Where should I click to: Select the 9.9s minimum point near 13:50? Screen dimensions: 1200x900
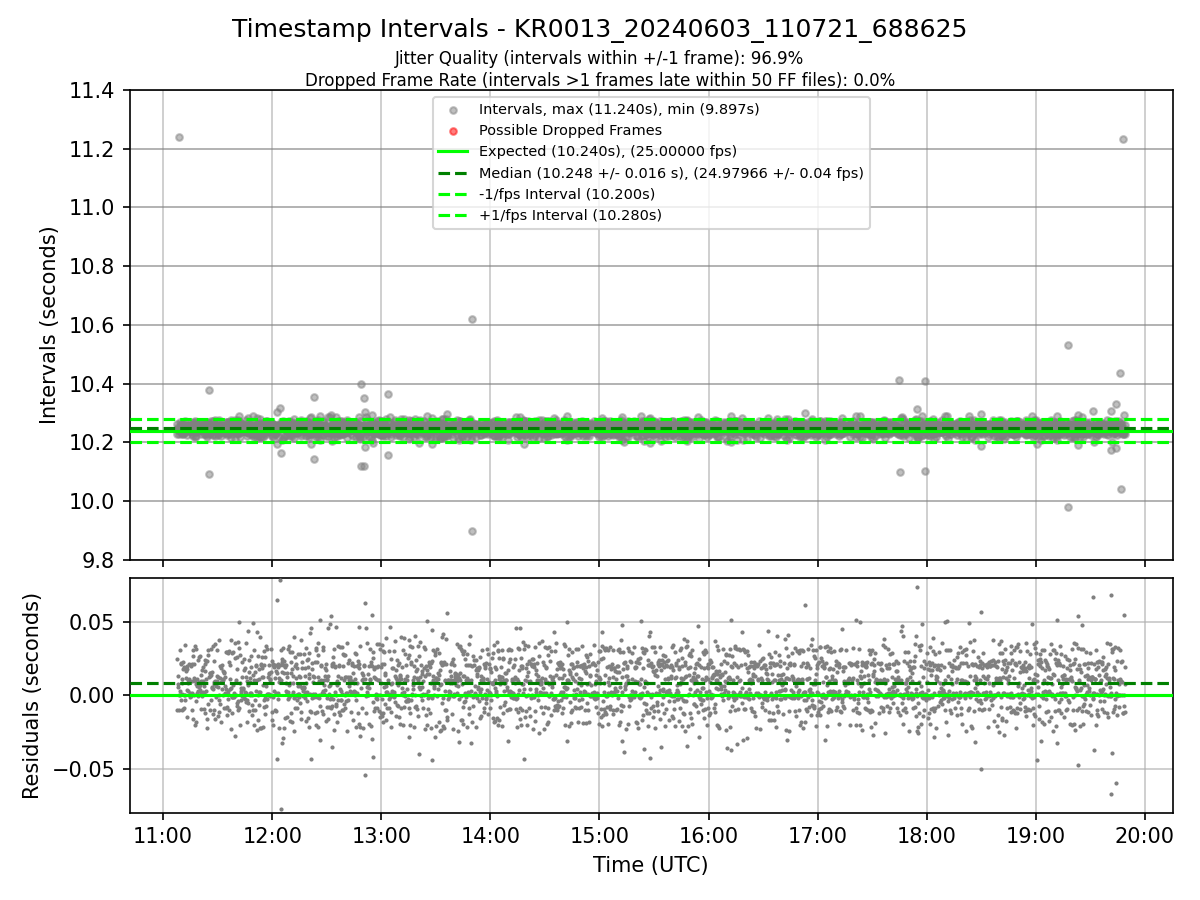click(472, 531)
